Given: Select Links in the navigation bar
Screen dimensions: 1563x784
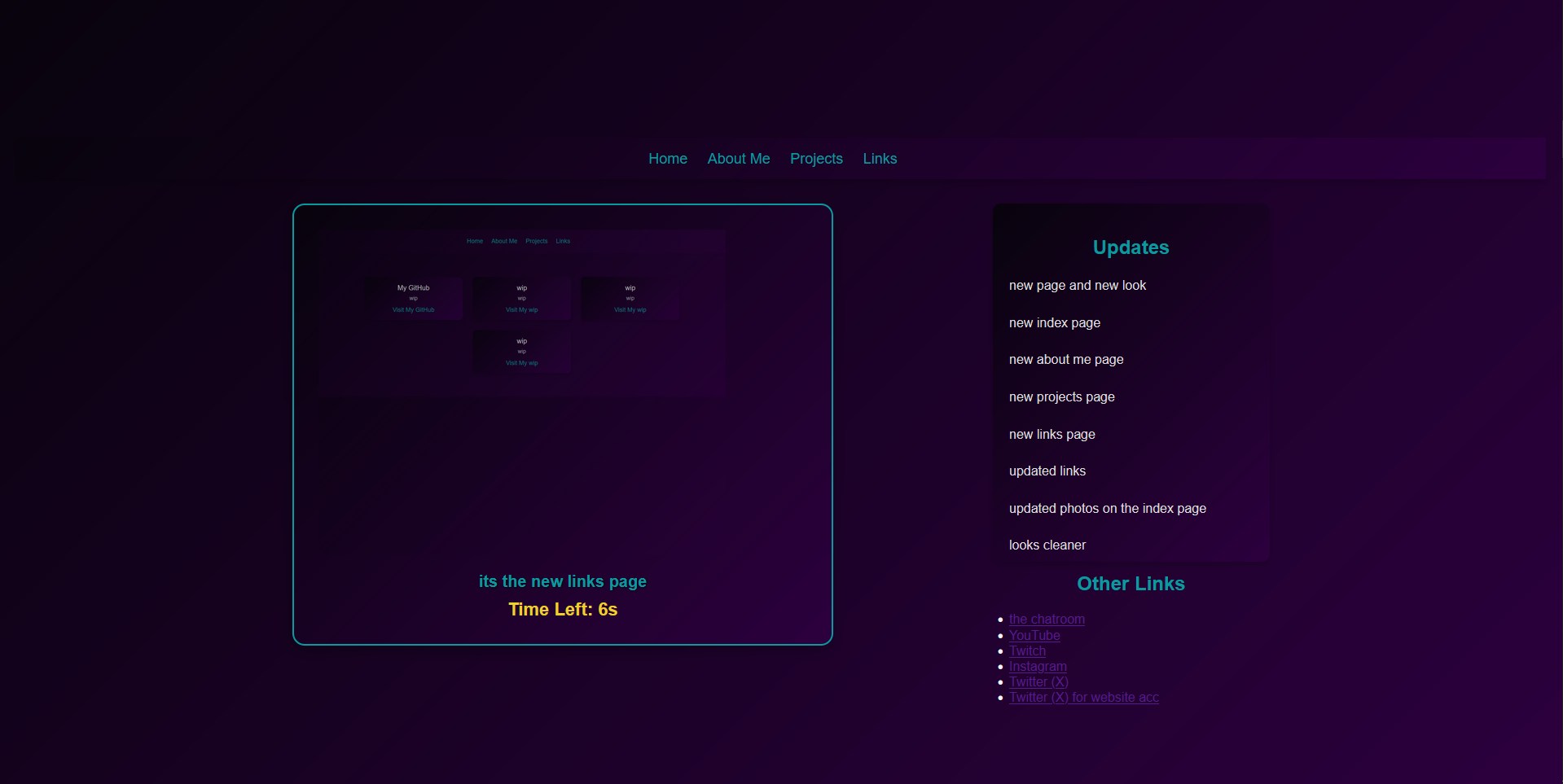Looking at the screenshot, I should [880, 159].
